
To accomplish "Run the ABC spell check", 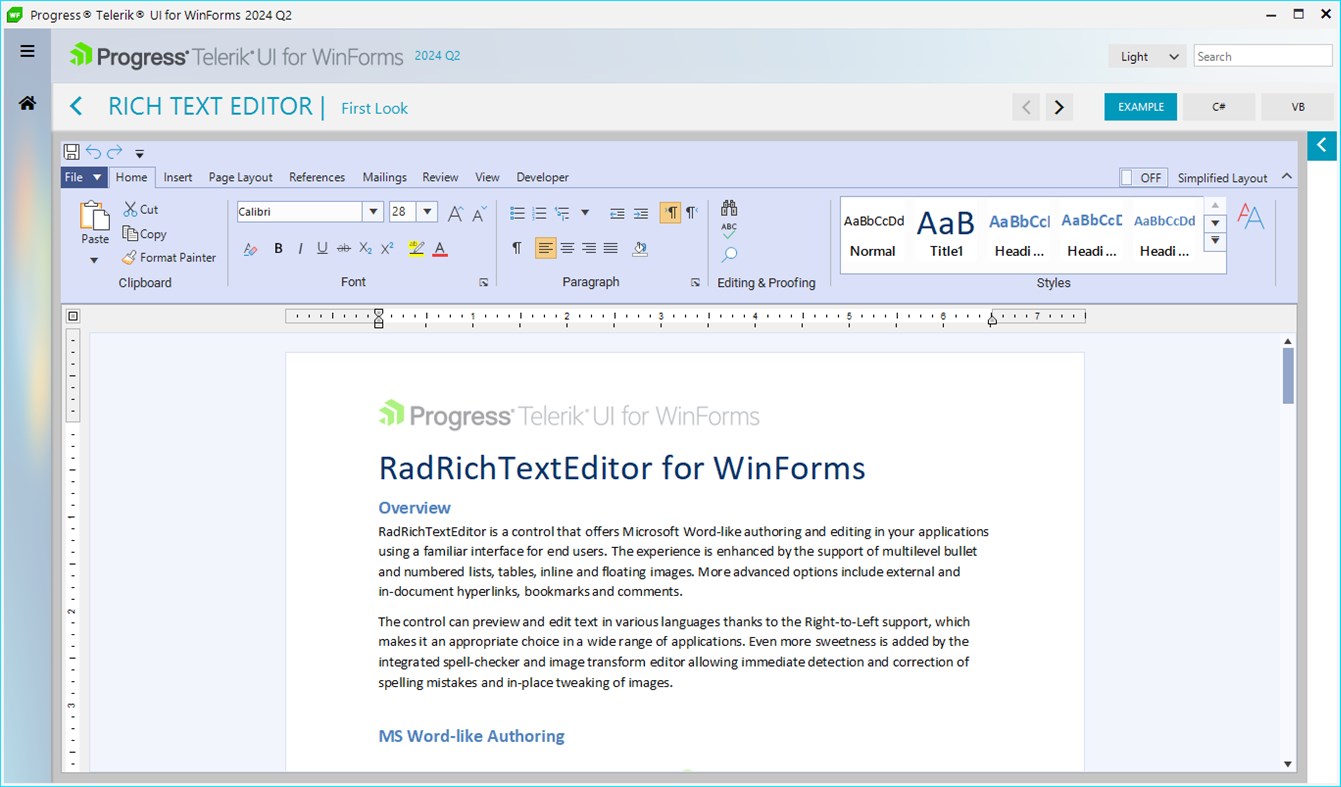I will pos(729,231).
